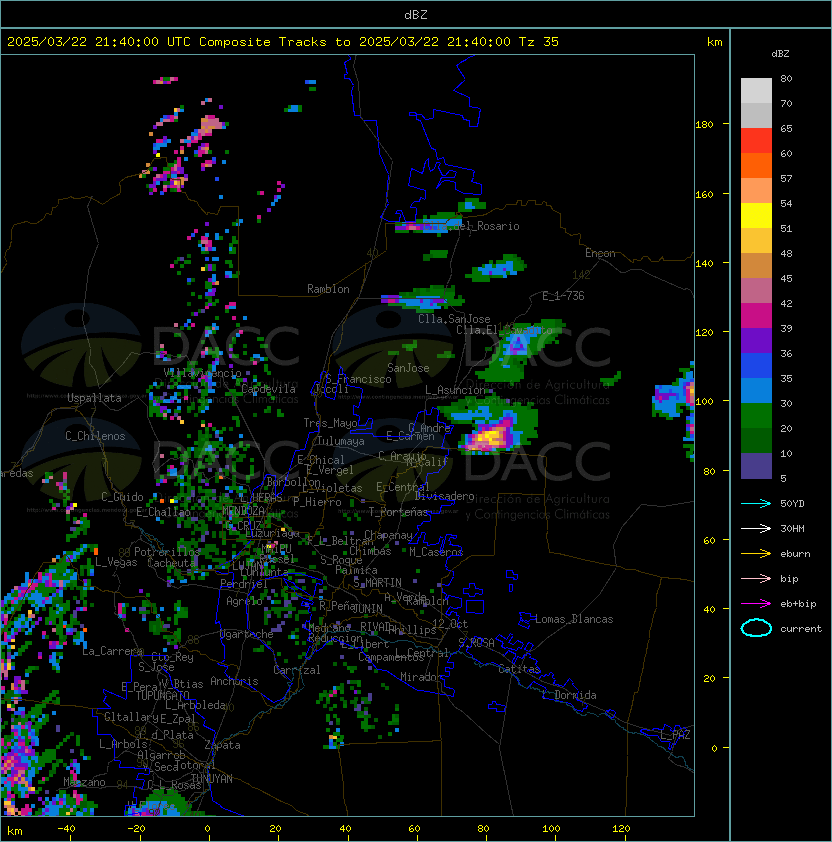Click the cyan 50YD arrow in legend
The width and height of the screenshot is (832, 842).
756,504
